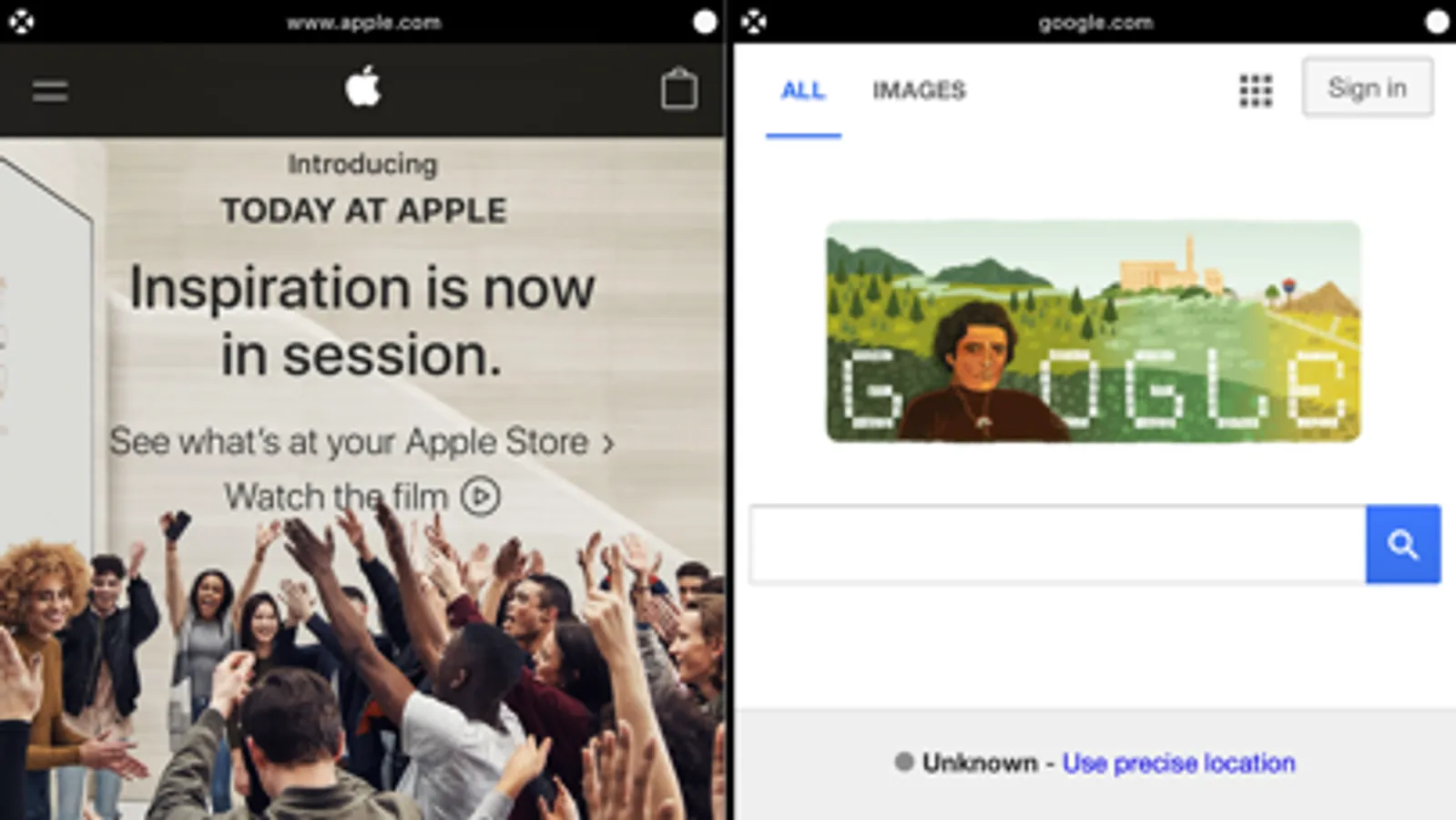Focus the Google search input field
1456x820 pixels.
pyautogui.click(x=1058, y=544)
